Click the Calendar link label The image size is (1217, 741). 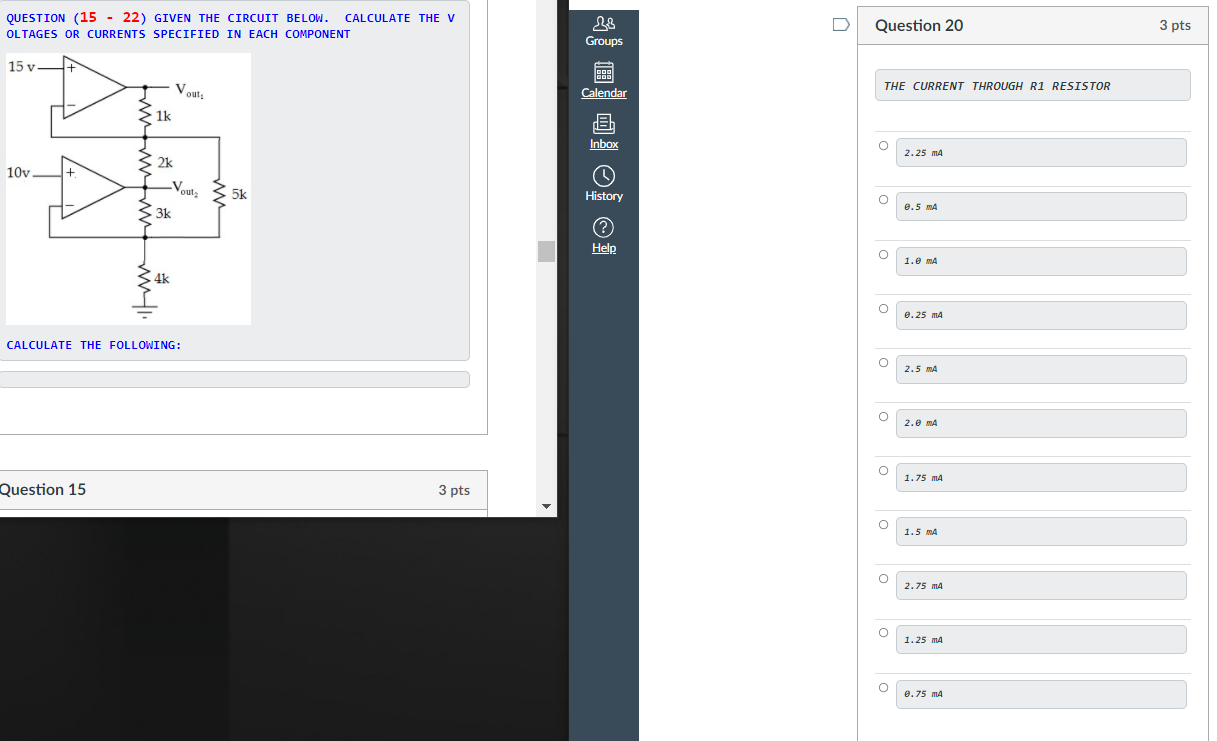(x=604, y=93)
